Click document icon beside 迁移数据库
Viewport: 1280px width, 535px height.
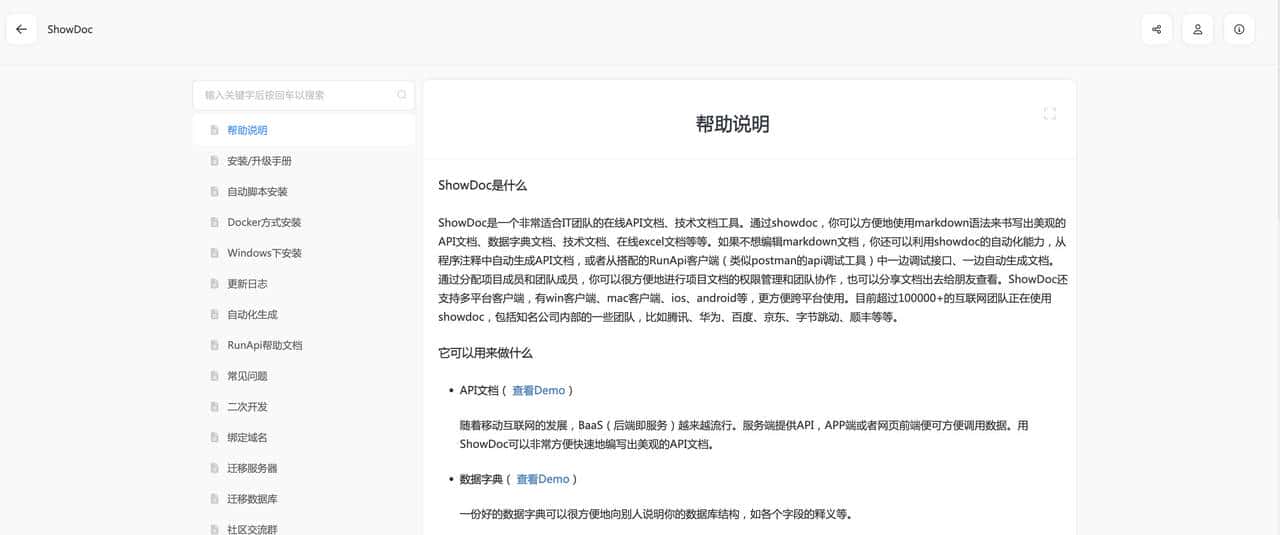[214, 499]
